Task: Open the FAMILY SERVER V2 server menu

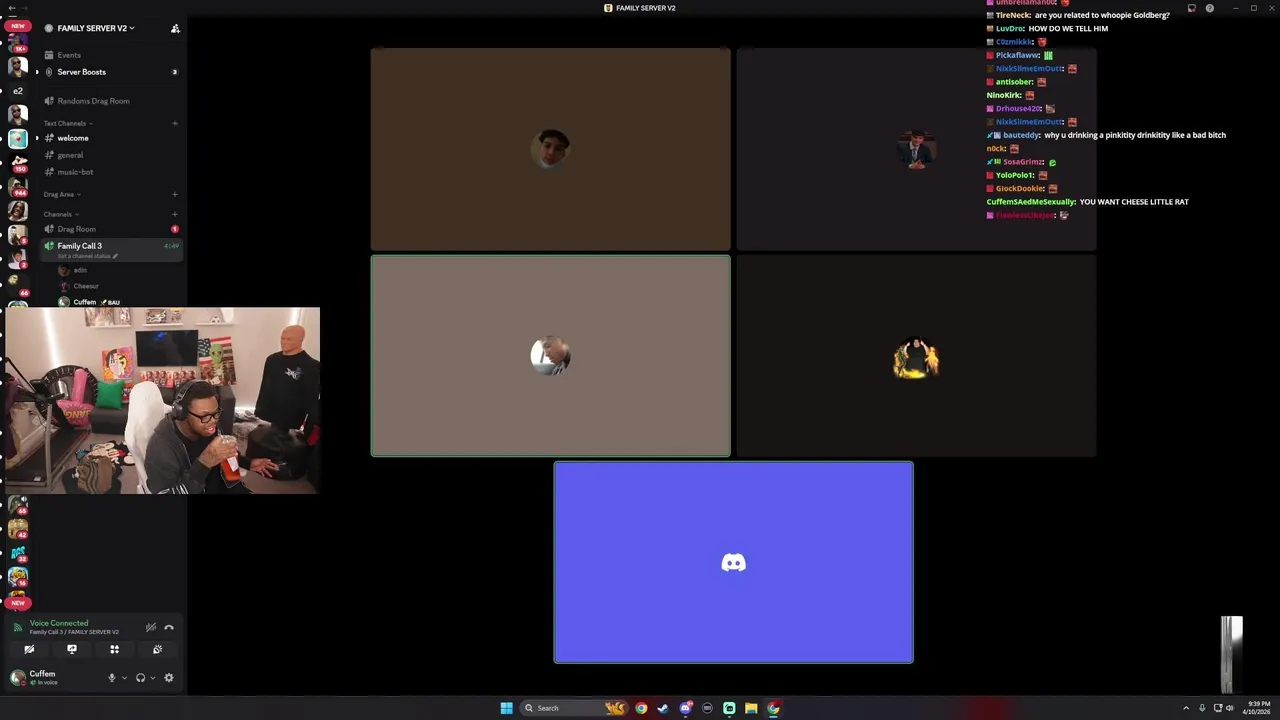Action: 95,28
